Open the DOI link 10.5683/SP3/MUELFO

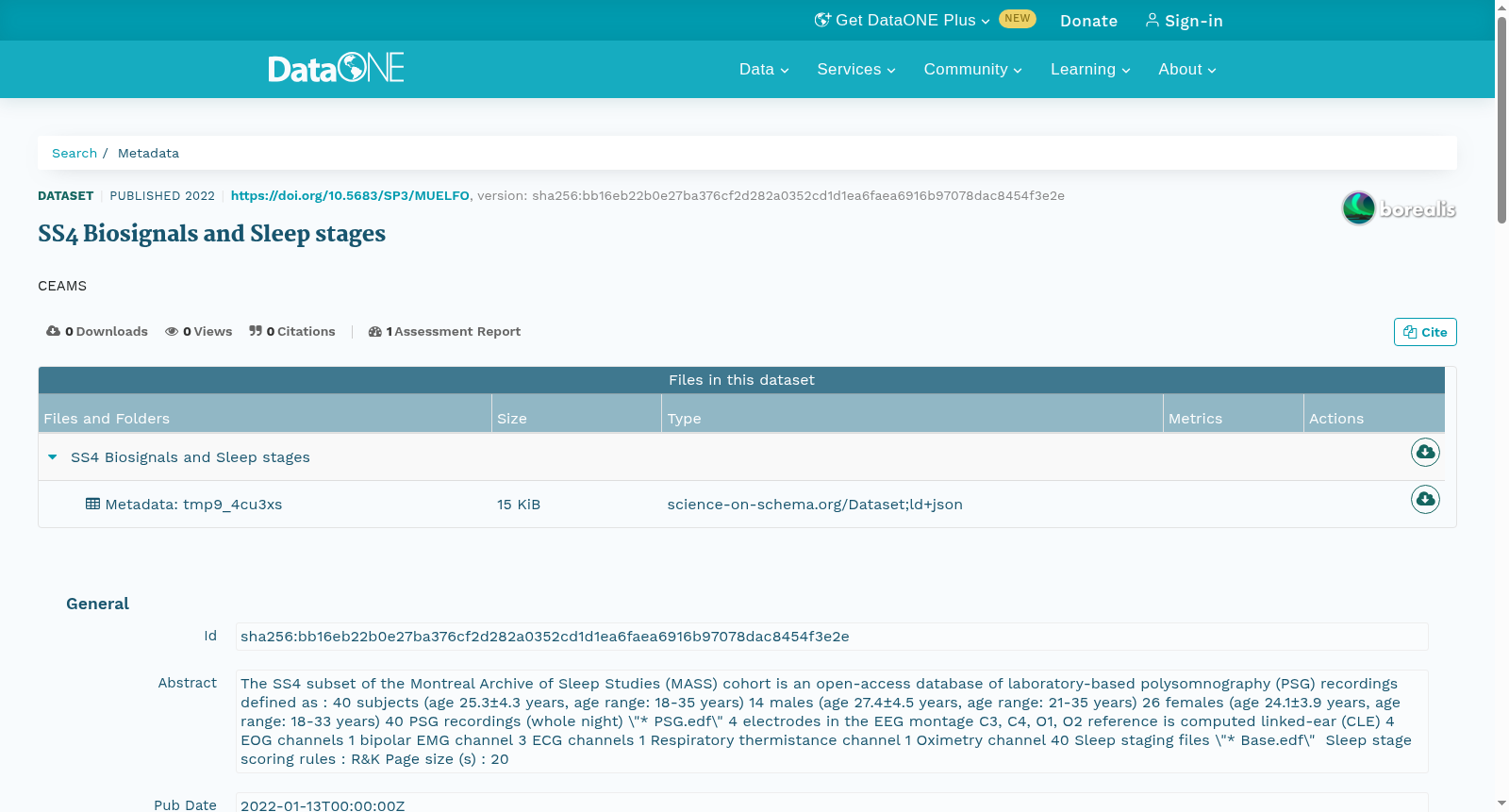click(350, 195)
